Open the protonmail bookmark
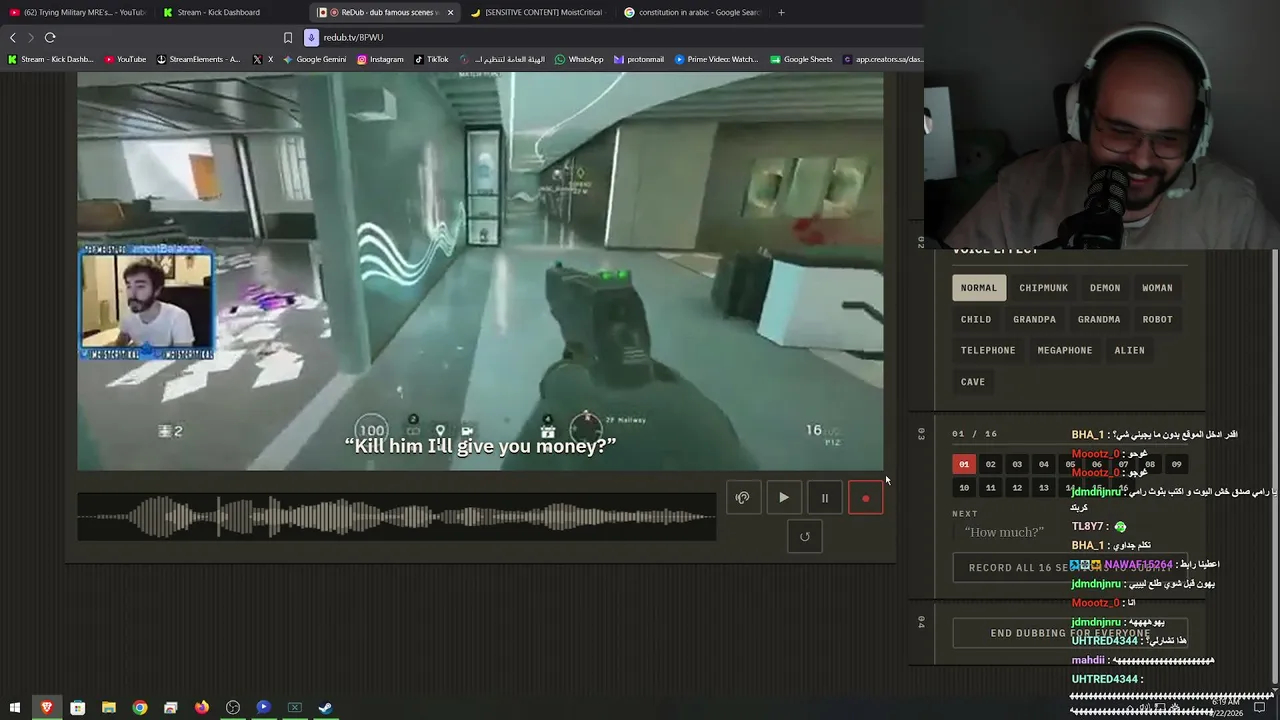The image size is (1280, 720). click(639, 59)
